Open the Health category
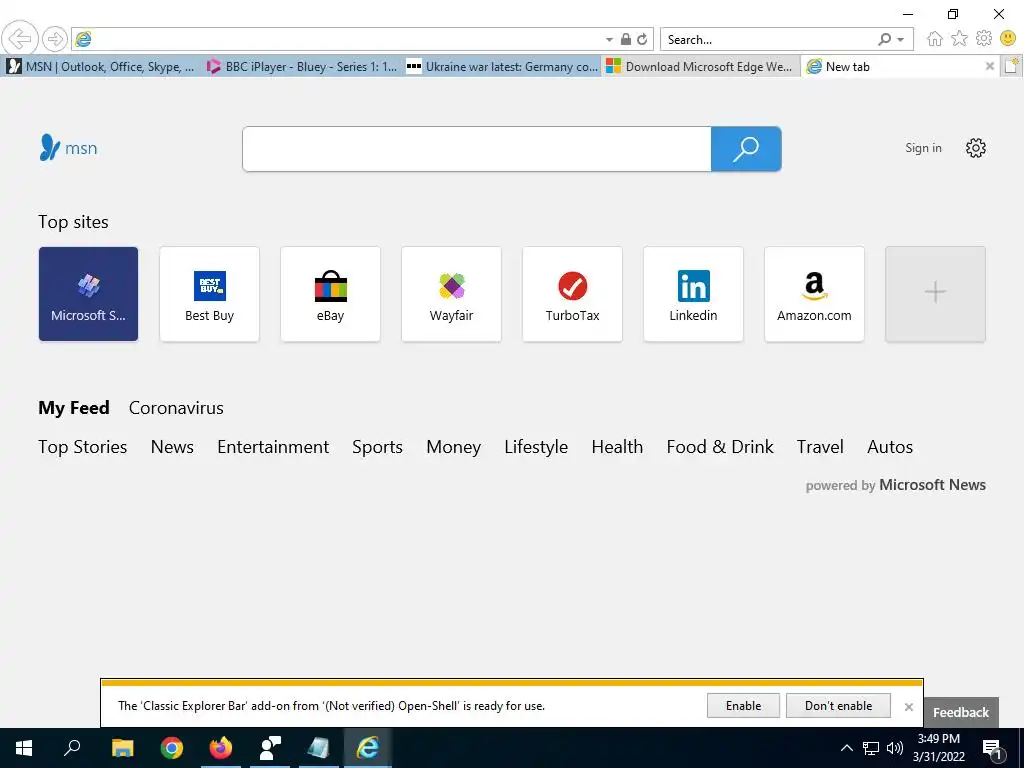The height and width of the screenshot is (768, 1024). pos(617,447)
